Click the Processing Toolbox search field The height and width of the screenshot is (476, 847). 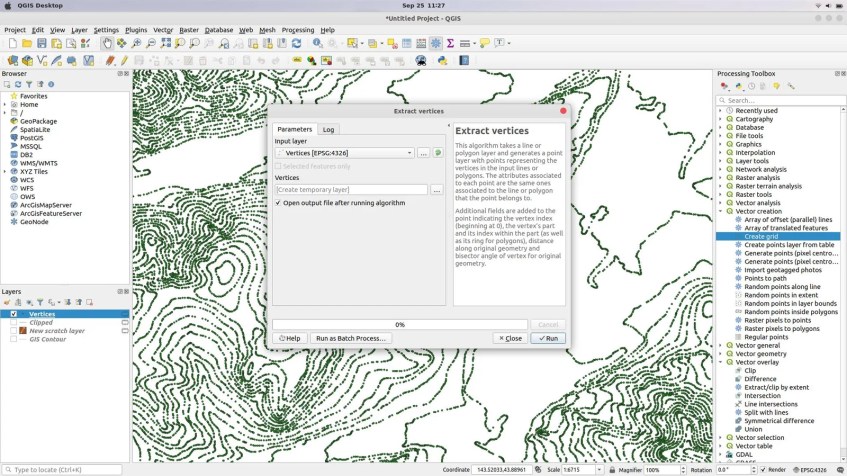point(781,100)
